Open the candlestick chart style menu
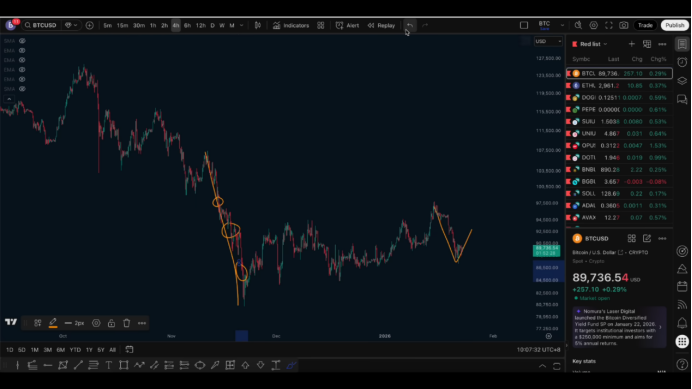 [258, 25]
